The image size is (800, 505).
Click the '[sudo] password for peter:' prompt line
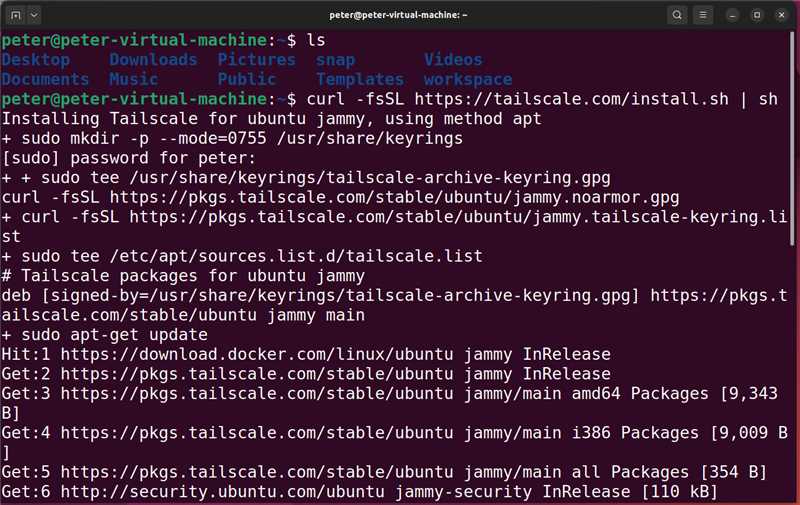pyautogui.click(x=129, y=158)
